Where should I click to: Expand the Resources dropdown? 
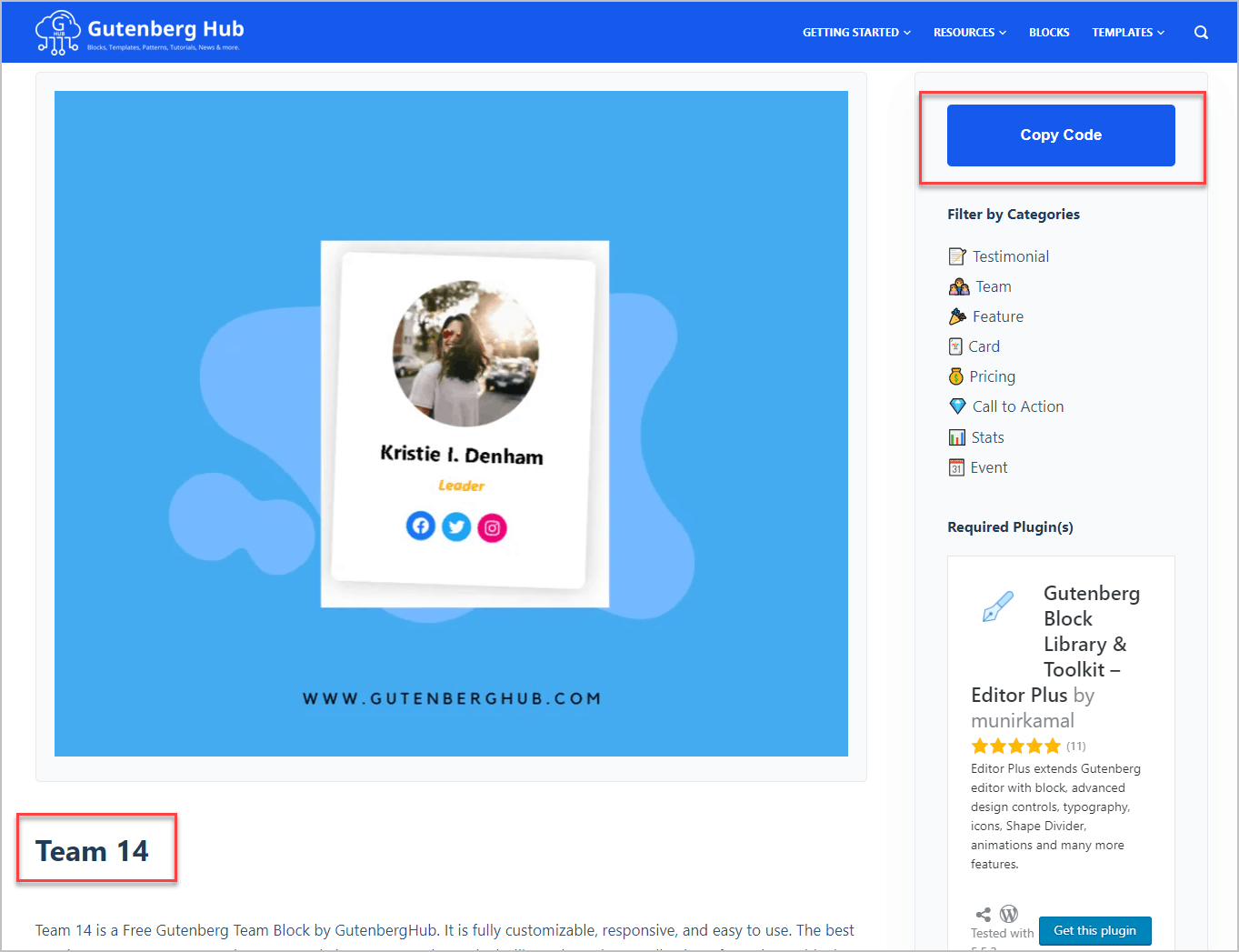969,32
